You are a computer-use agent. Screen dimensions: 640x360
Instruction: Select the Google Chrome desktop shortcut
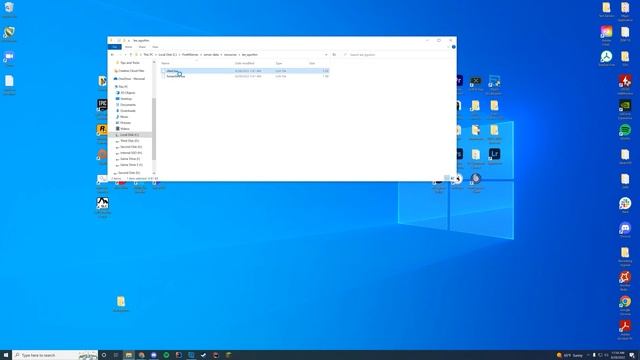625,305
